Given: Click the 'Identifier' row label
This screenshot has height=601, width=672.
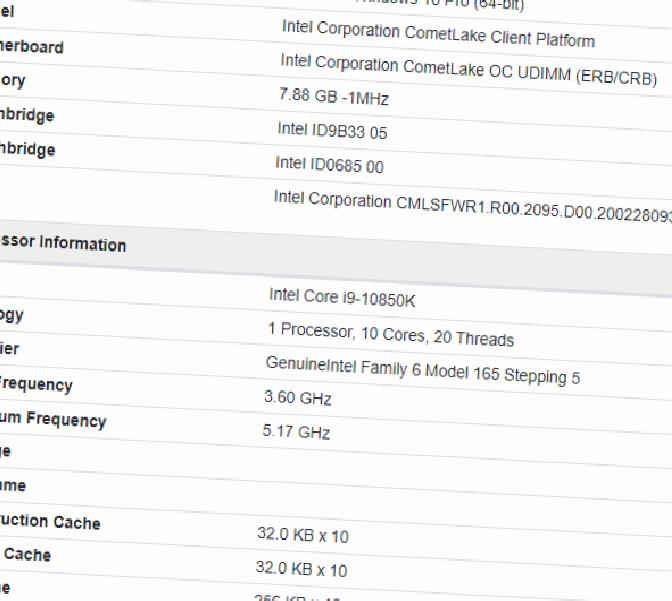Looking at the screenshot, I should point(9,349).
